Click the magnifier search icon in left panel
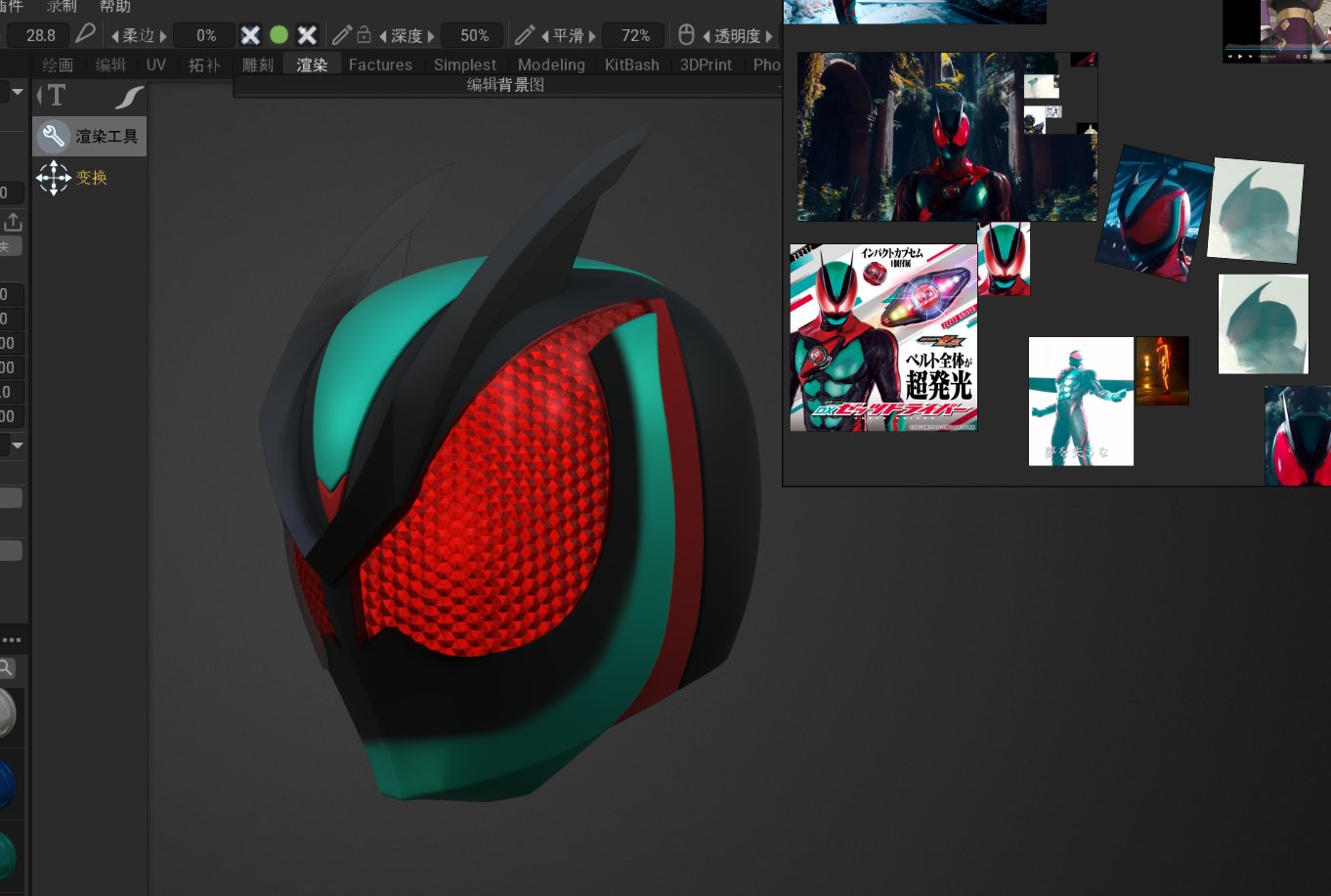Screen dimensions: 1331x896 coord(6,667)
